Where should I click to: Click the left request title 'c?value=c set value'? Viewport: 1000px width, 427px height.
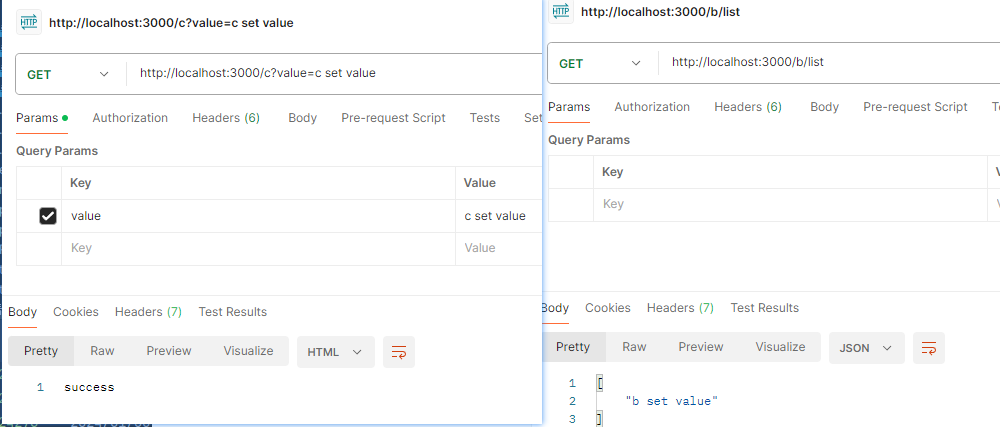click(x=171, y=23)
